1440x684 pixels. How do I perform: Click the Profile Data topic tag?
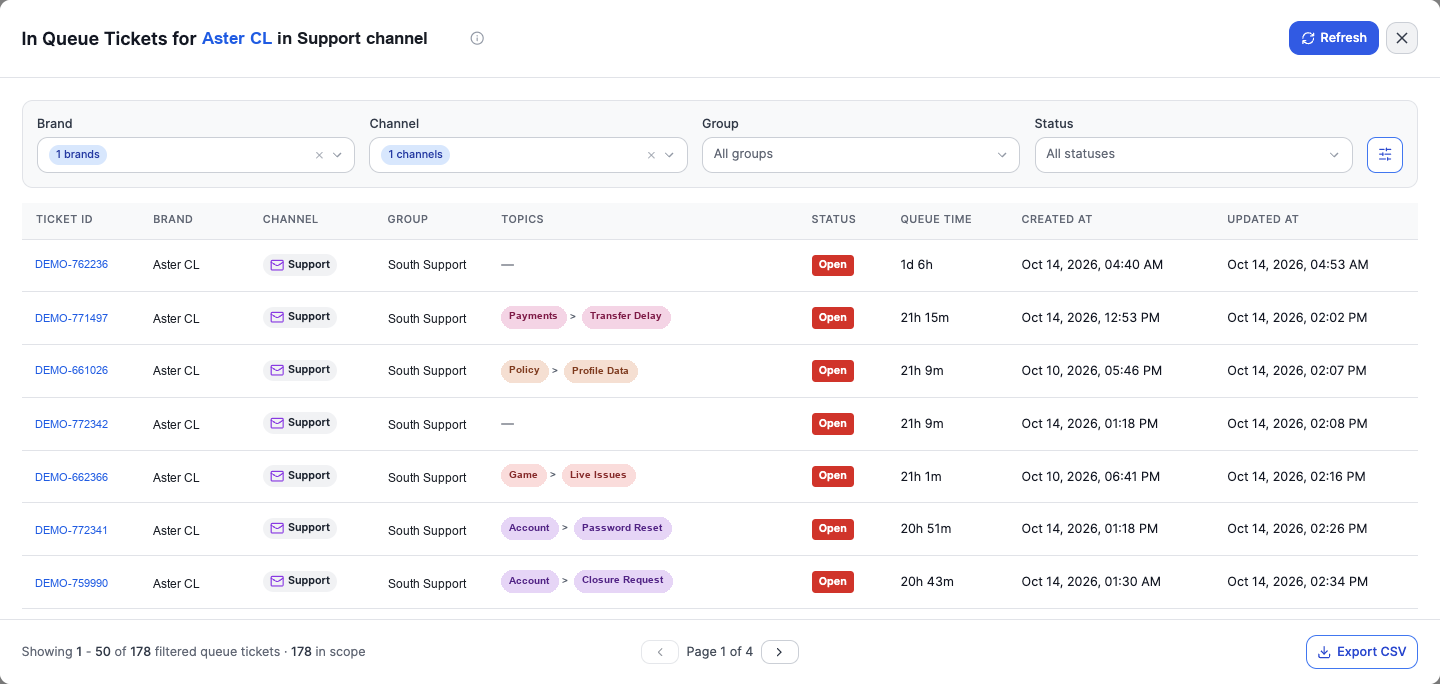601,371
